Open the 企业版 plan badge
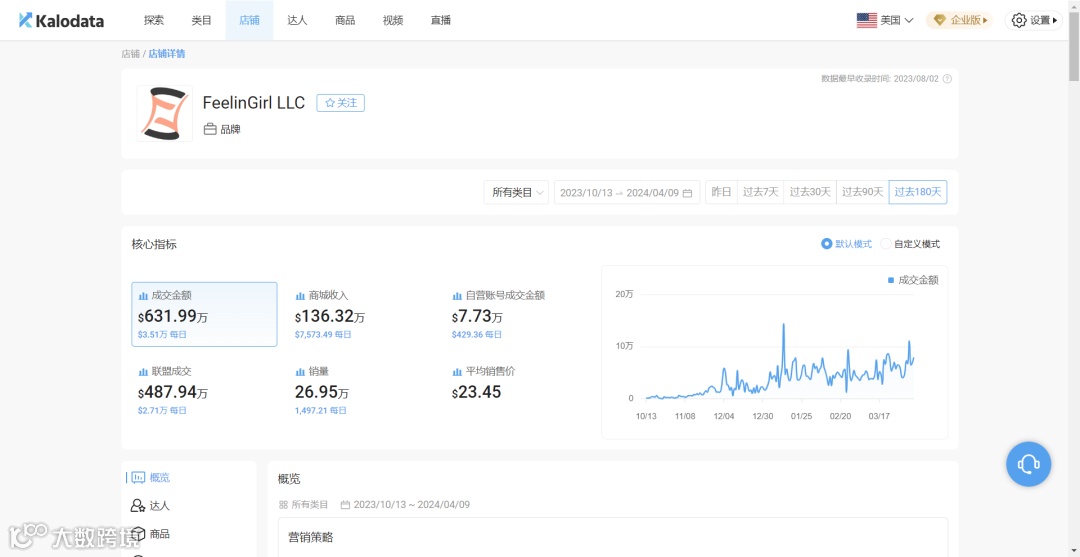 961,21
